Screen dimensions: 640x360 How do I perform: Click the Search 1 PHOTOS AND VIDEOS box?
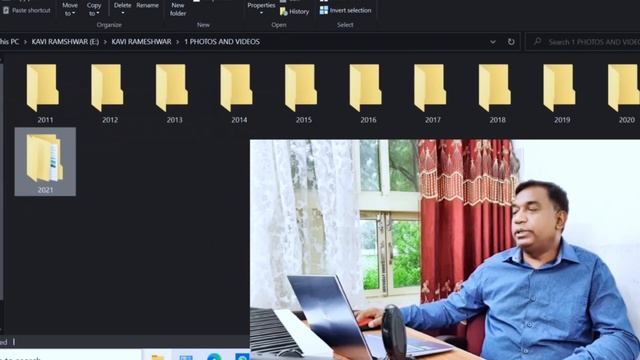tap(583, 42)
